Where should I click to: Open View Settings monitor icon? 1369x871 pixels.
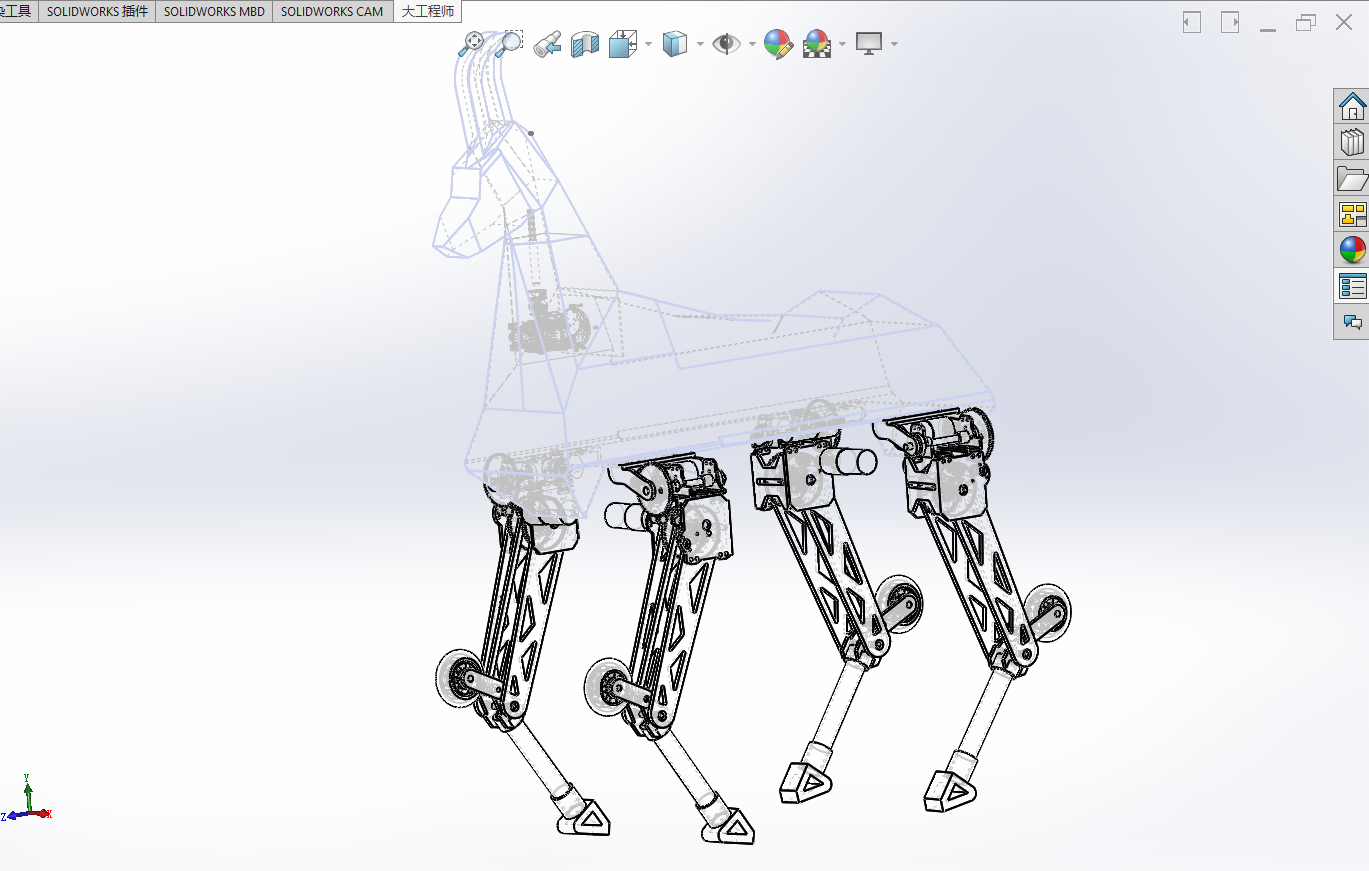[x=869, y=43]
